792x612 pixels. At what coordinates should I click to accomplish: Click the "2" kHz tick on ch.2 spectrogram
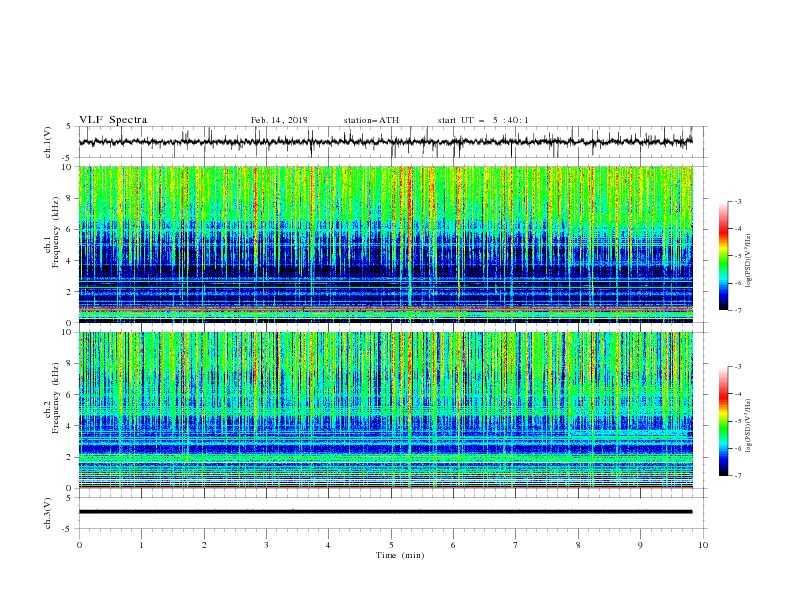tap(69, 457)
